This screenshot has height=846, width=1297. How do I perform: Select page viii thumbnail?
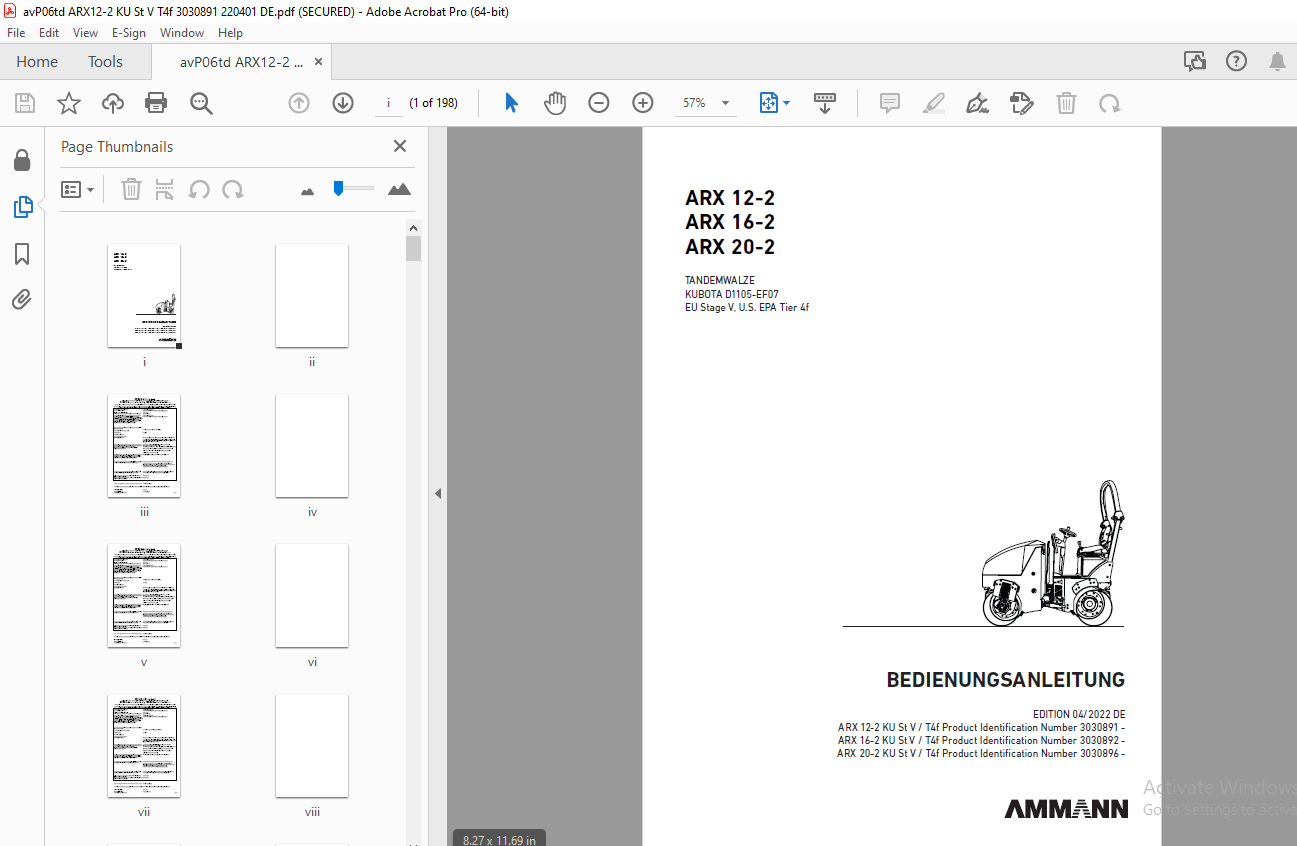(x=312, y=746)
